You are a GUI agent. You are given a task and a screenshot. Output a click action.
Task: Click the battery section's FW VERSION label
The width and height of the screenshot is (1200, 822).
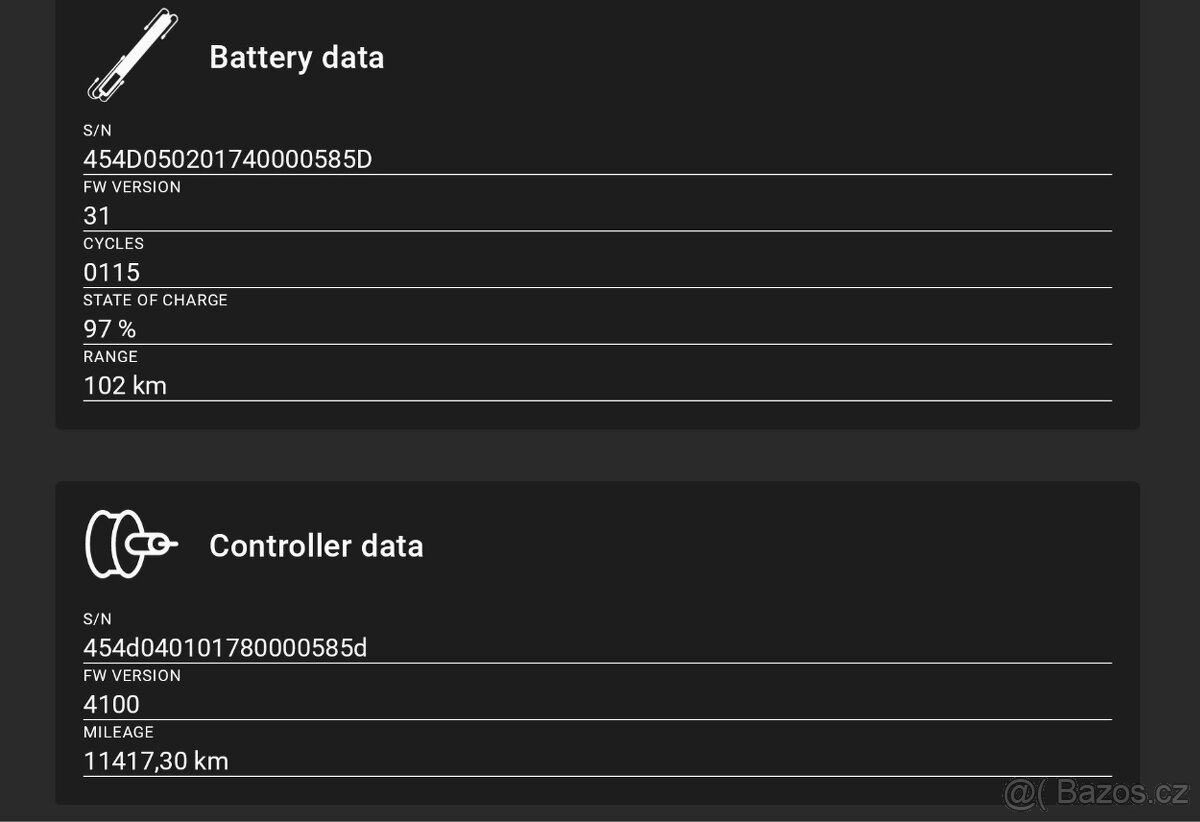(x=132, y=187)
